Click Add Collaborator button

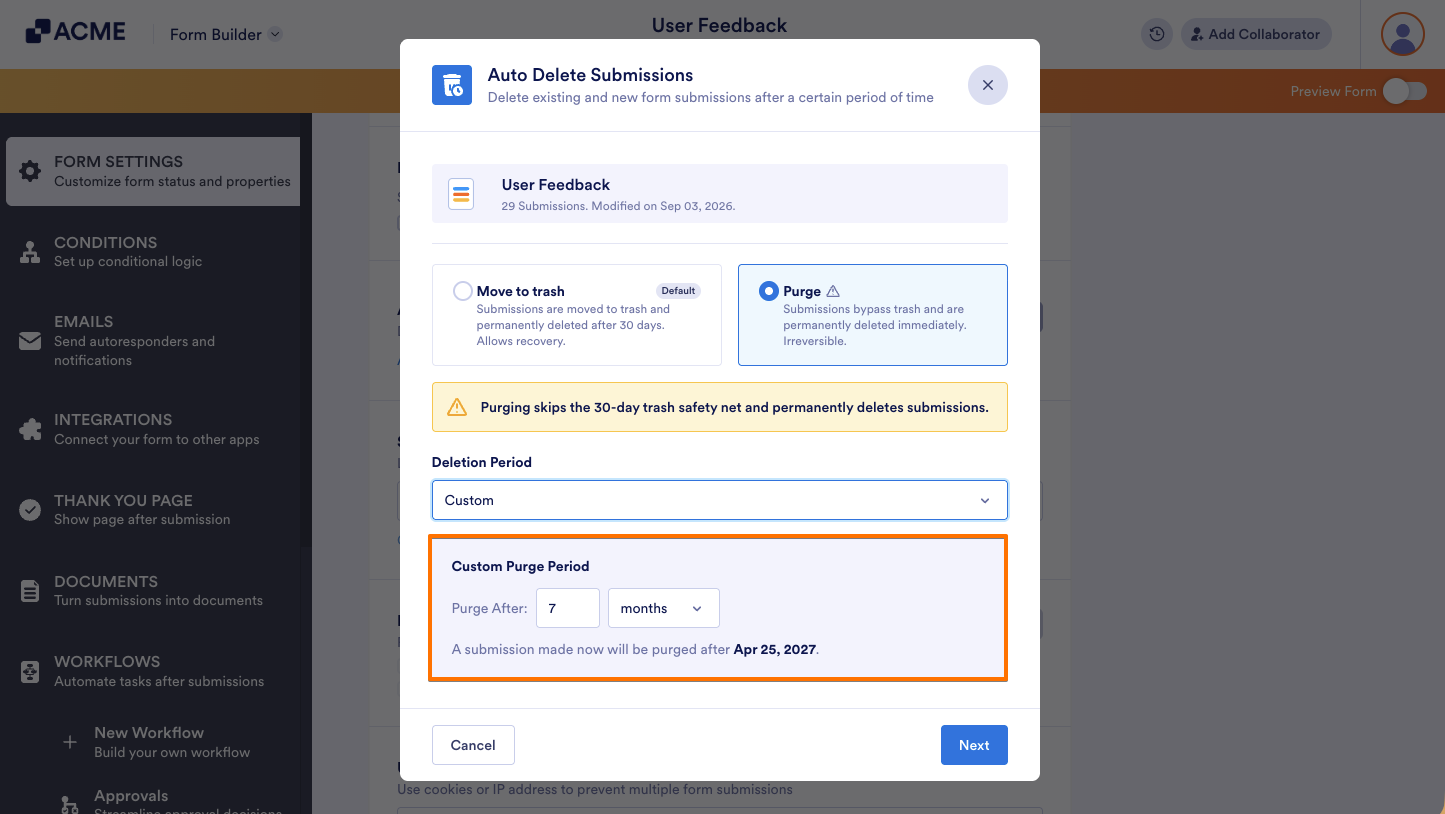click(x=1256, y=34)
